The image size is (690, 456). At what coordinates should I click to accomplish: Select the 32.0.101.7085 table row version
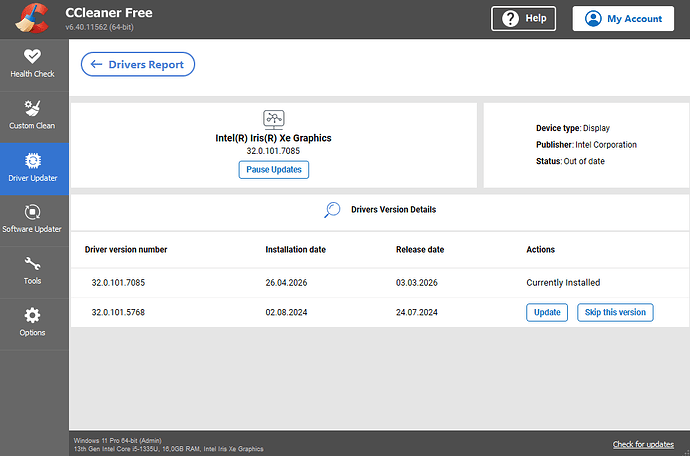point(118,283)
